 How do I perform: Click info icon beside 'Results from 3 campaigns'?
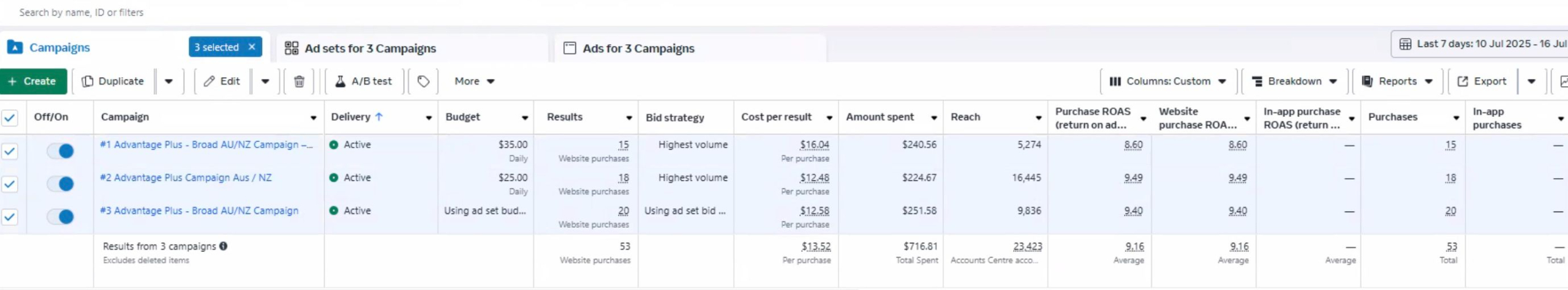(x=224, y=246)
